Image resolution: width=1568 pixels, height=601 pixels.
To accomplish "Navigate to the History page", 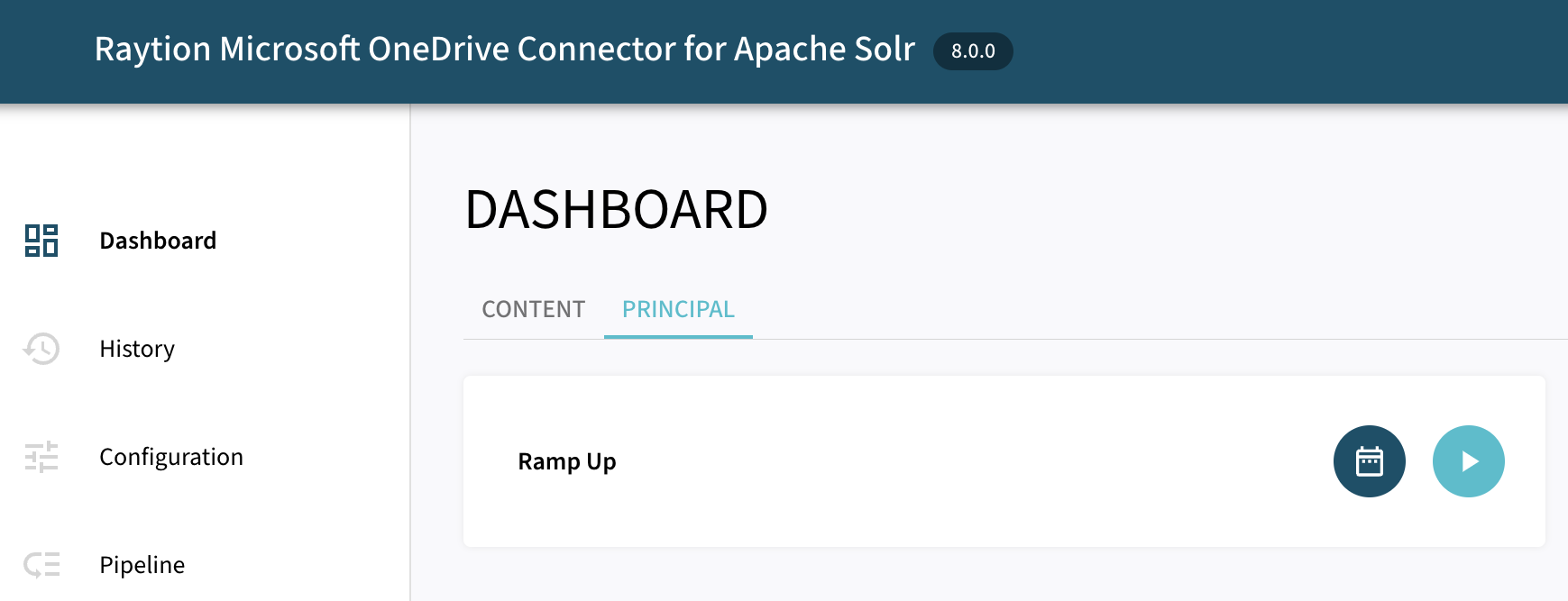I will point(136,349).
